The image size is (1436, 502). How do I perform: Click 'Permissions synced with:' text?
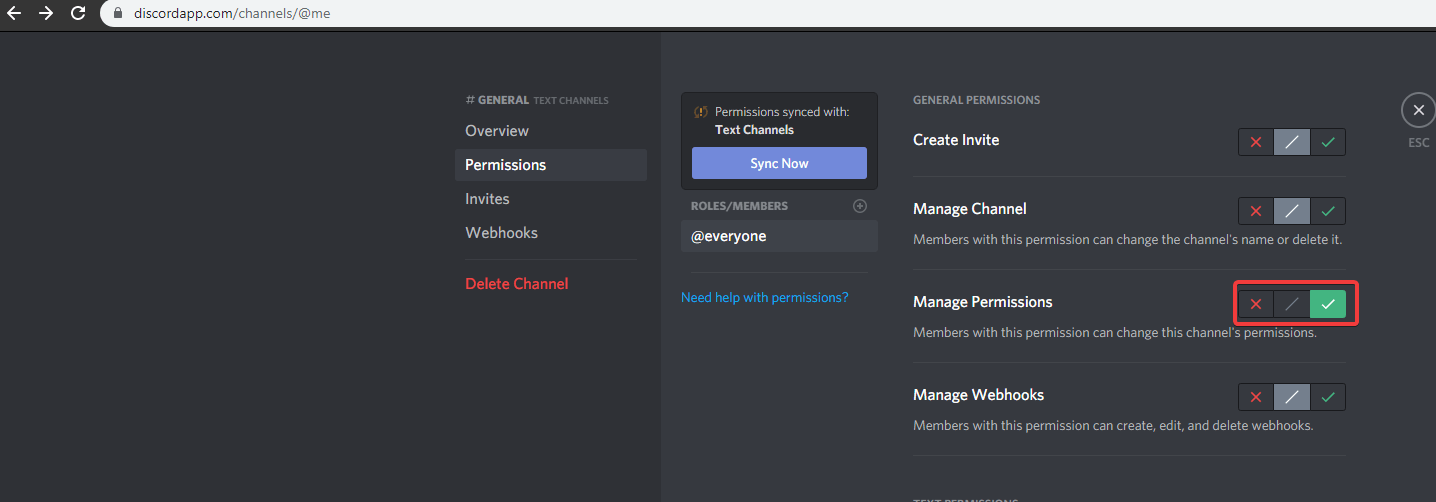[782, 112]
